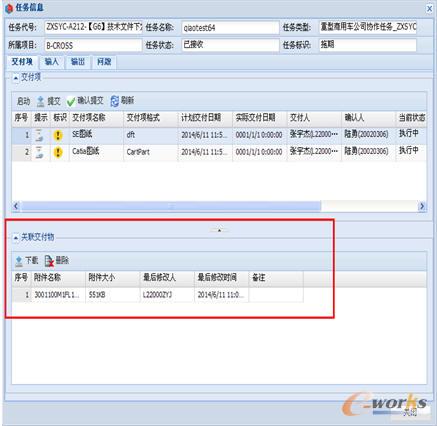Click the 提交 upload icon
This screenshot has height=426, width=437.
(41, 101)
